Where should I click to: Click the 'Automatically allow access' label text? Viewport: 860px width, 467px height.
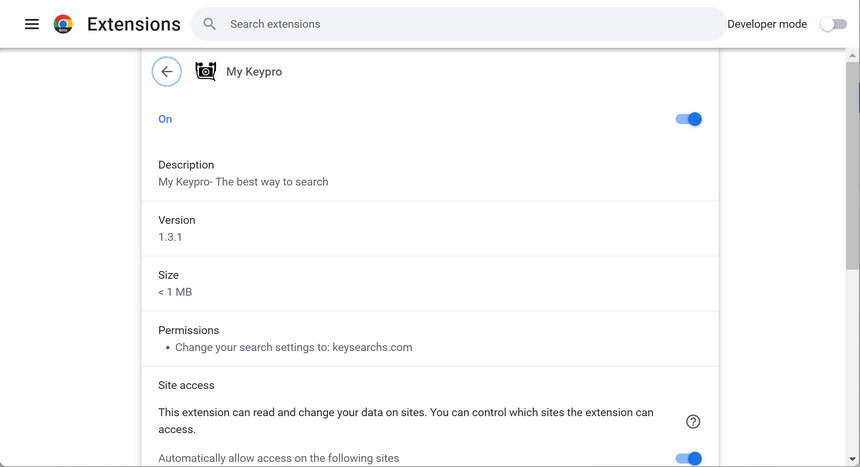click(278, 458)
